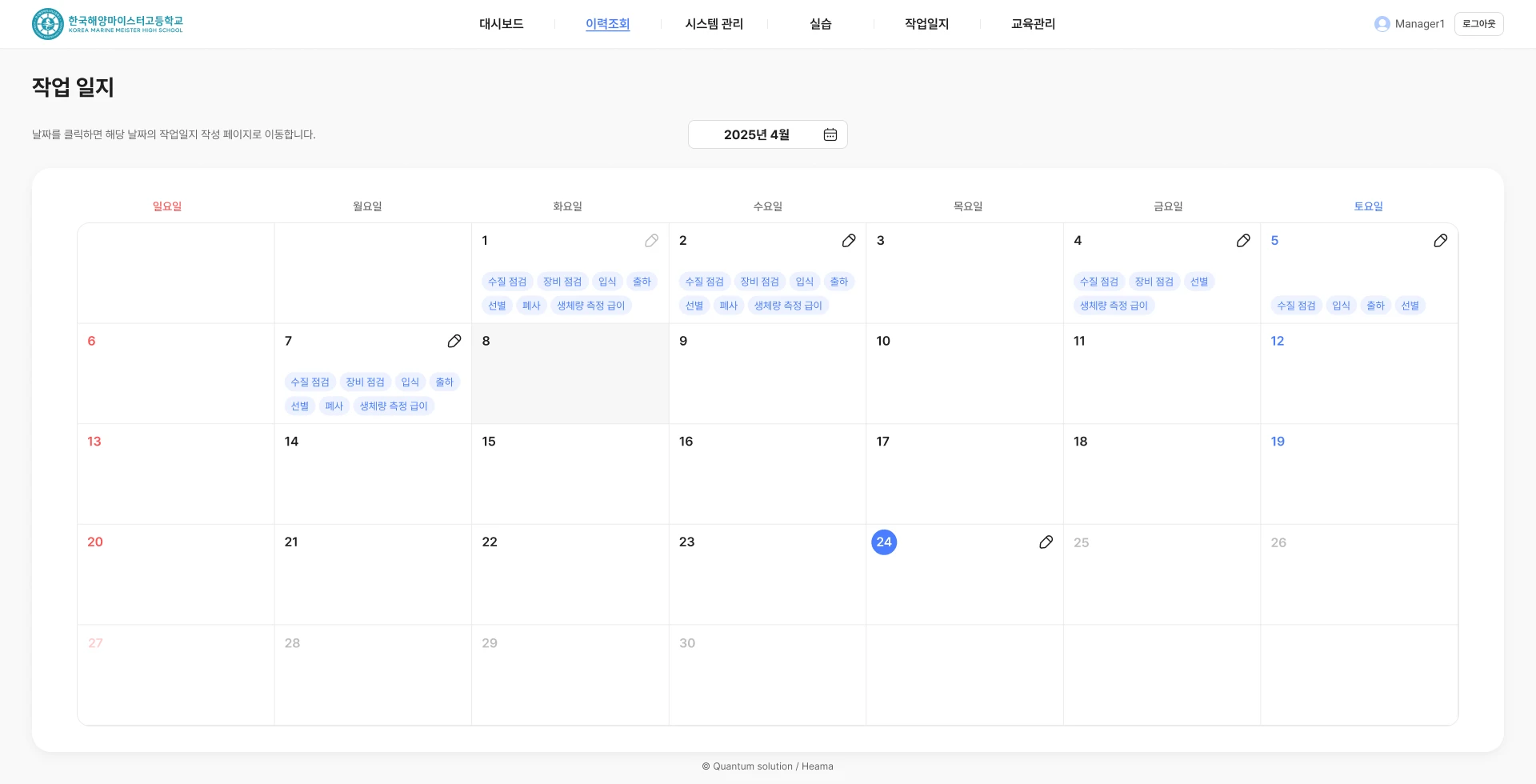The height and width of the screenshot is (784, 1536).
Task: Click the 수질 점검 tag on April 1
Action: coord(507,282)
